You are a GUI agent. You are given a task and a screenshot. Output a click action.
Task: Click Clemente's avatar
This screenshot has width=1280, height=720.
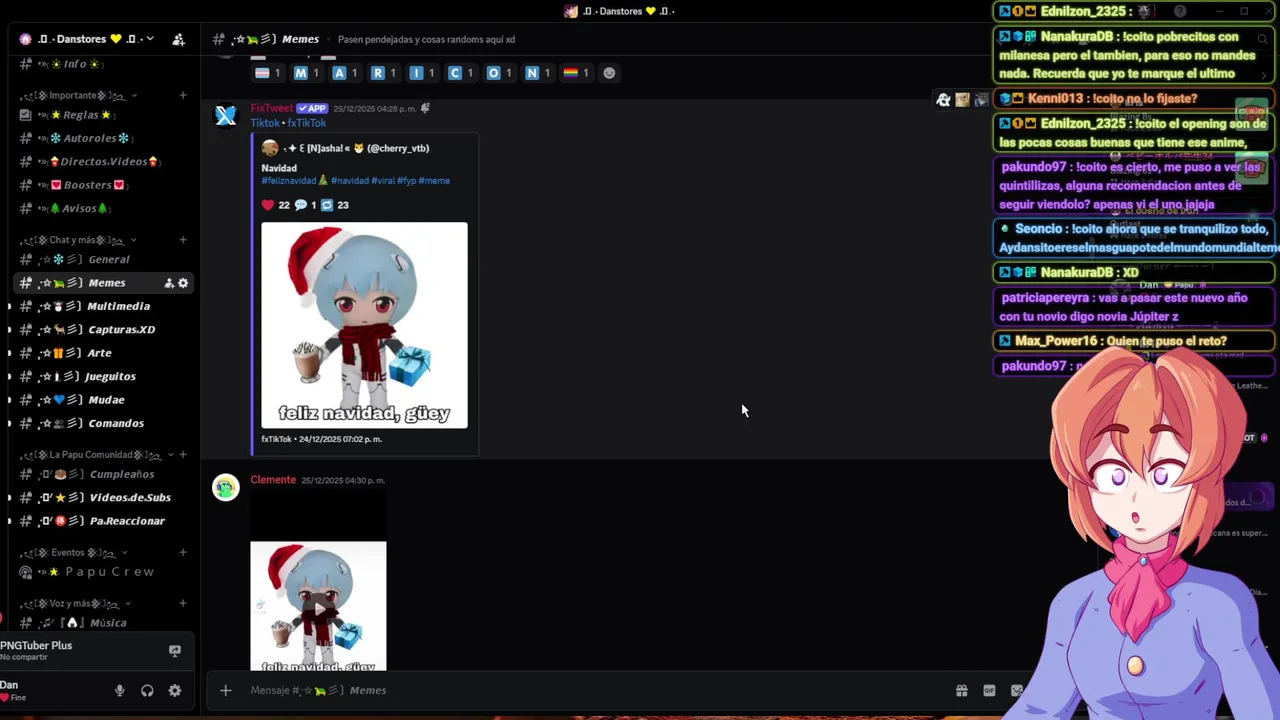pyautogui.click(x=226, y=487)
